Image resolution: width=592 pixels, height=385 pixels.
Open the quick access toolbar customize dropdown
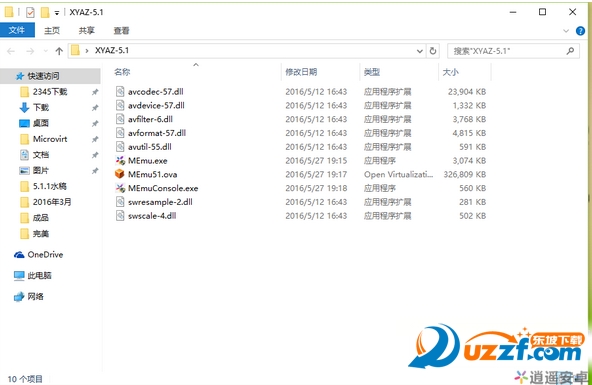(x=57, y=13)
